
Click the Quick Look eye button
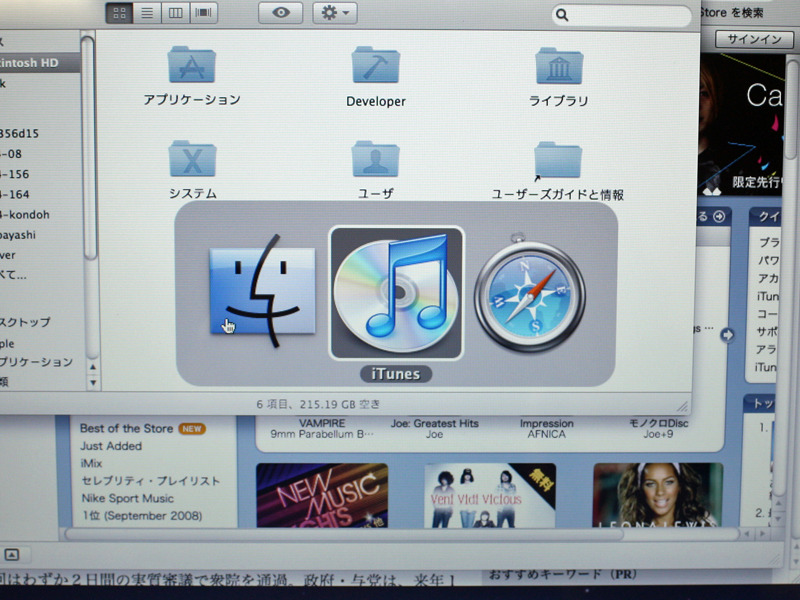(281, 13)
